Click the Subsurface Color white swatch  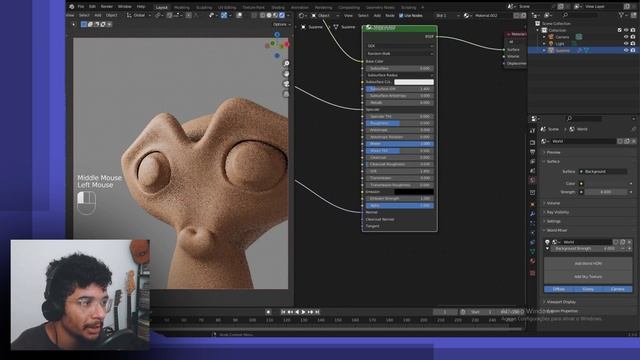coord(414,82)
